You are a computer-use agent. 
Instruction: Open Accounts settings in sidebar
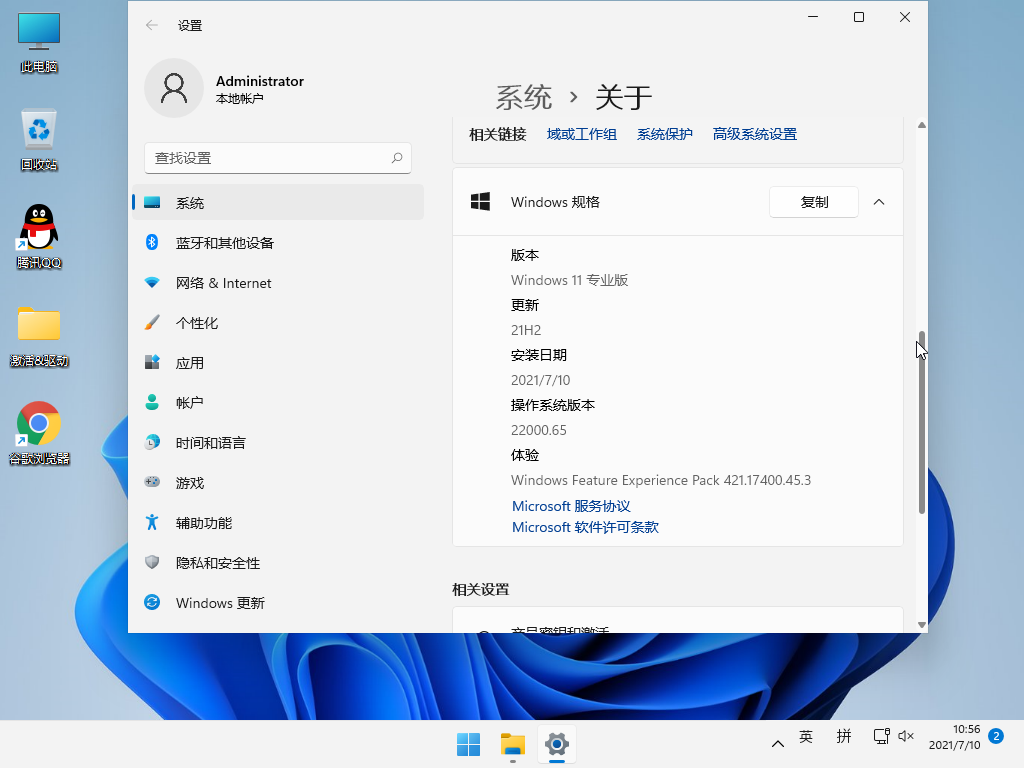click(x=189, y=403)
